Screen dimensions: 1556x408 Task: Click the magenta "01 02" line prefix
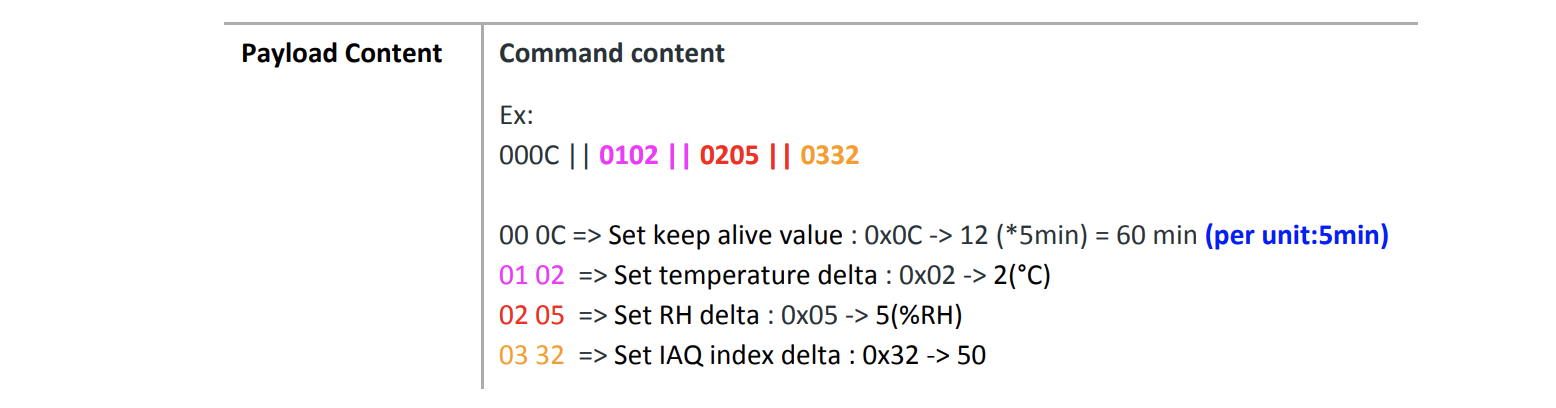531,276
